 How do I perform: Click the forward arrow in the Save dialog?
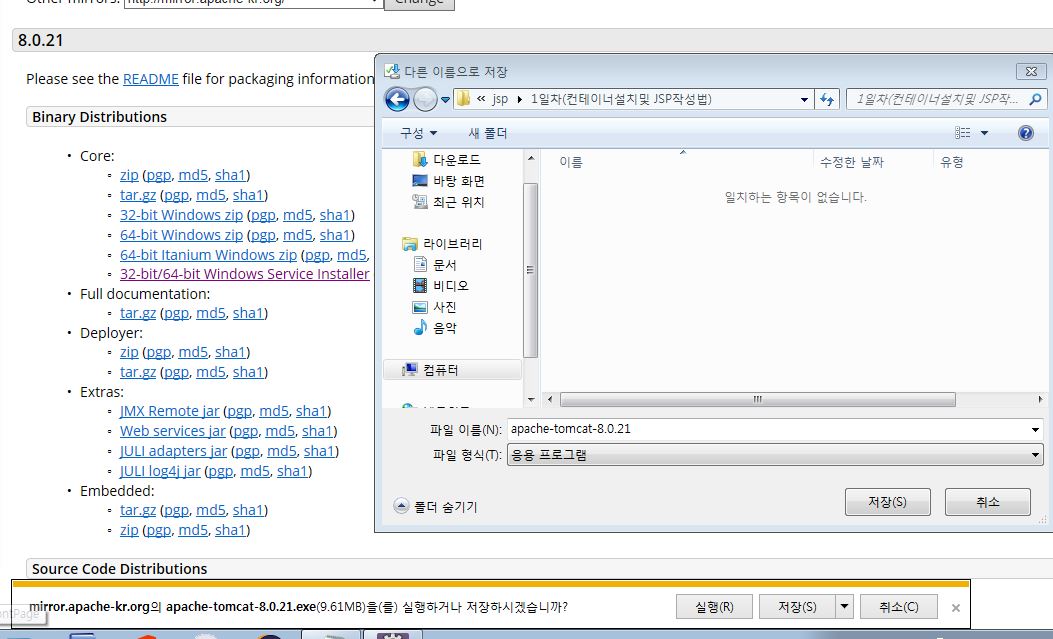[x=424, y=99]
